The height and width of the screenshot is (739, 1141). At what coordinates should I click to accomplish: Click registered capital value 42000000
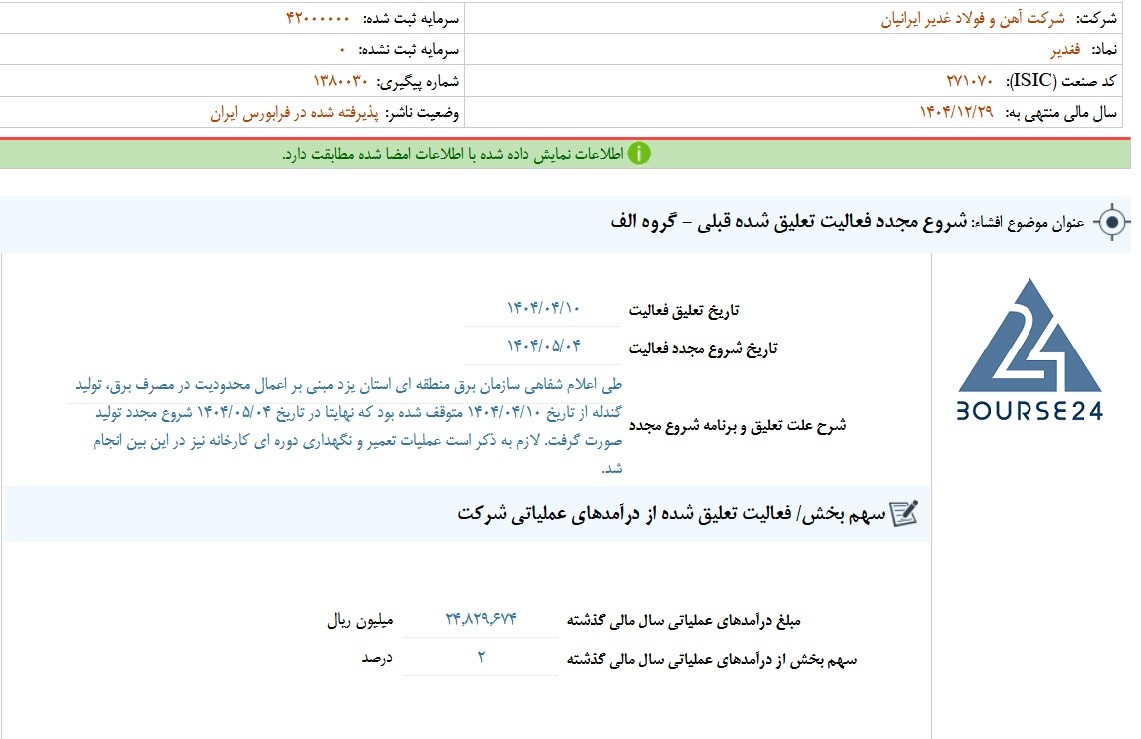[x=317, y=18]
